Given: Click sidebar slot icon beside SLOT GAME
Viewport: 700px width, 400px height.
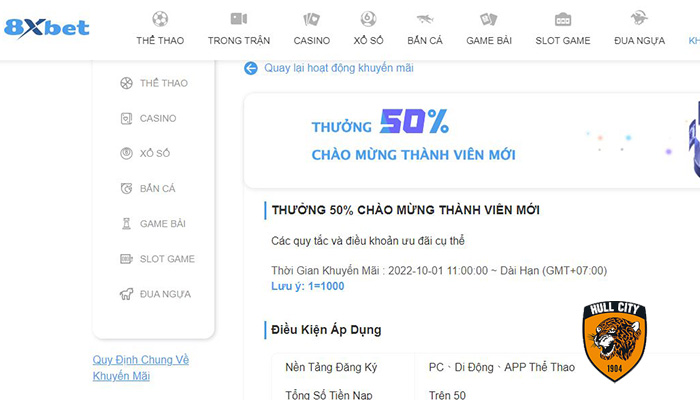Looking at the screenshot, I should pos(126,259).
